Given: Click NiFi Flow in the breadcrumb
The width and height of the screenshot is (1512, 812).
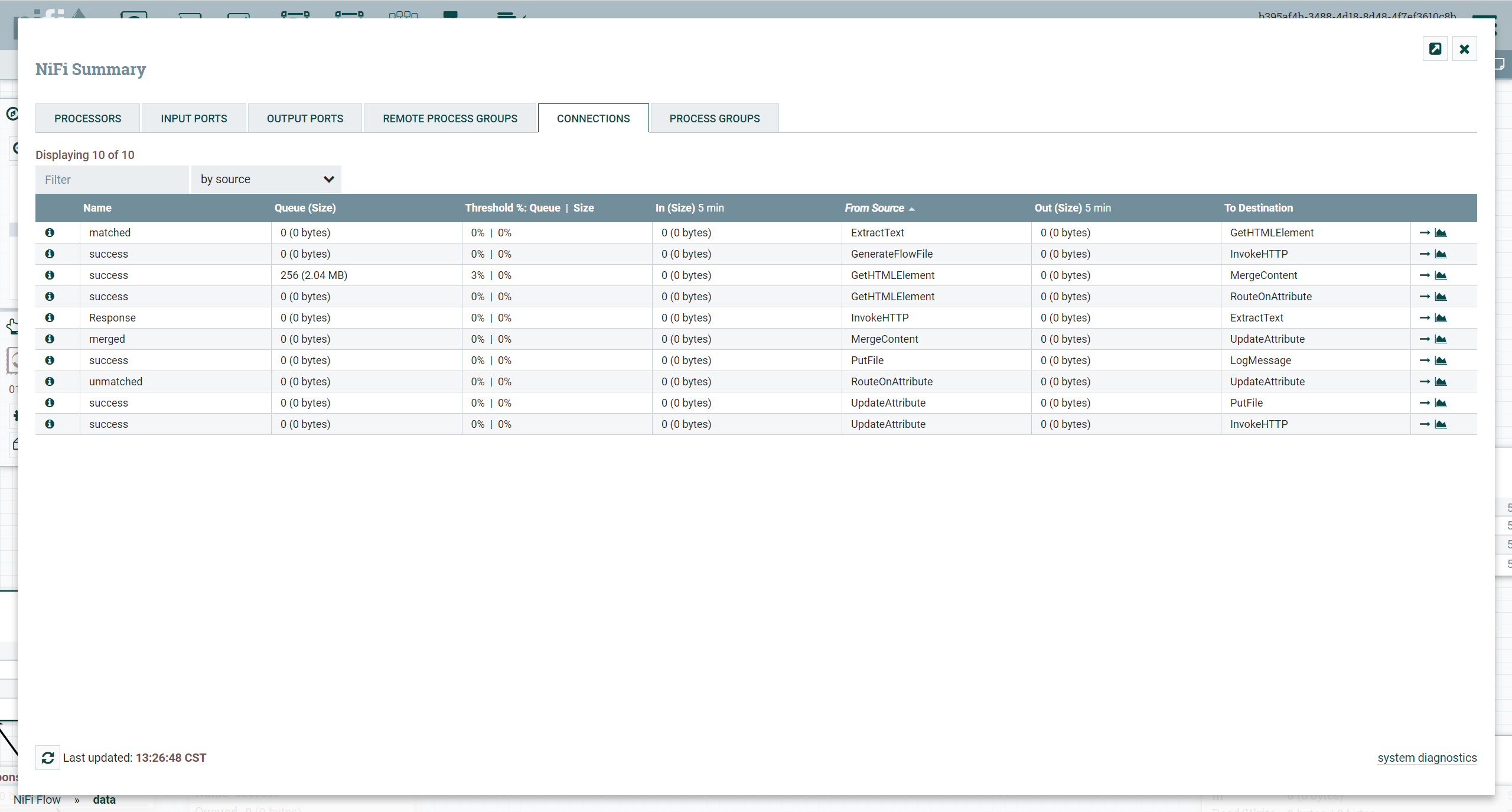Looking at the screenshot, I should coord(37,800).
